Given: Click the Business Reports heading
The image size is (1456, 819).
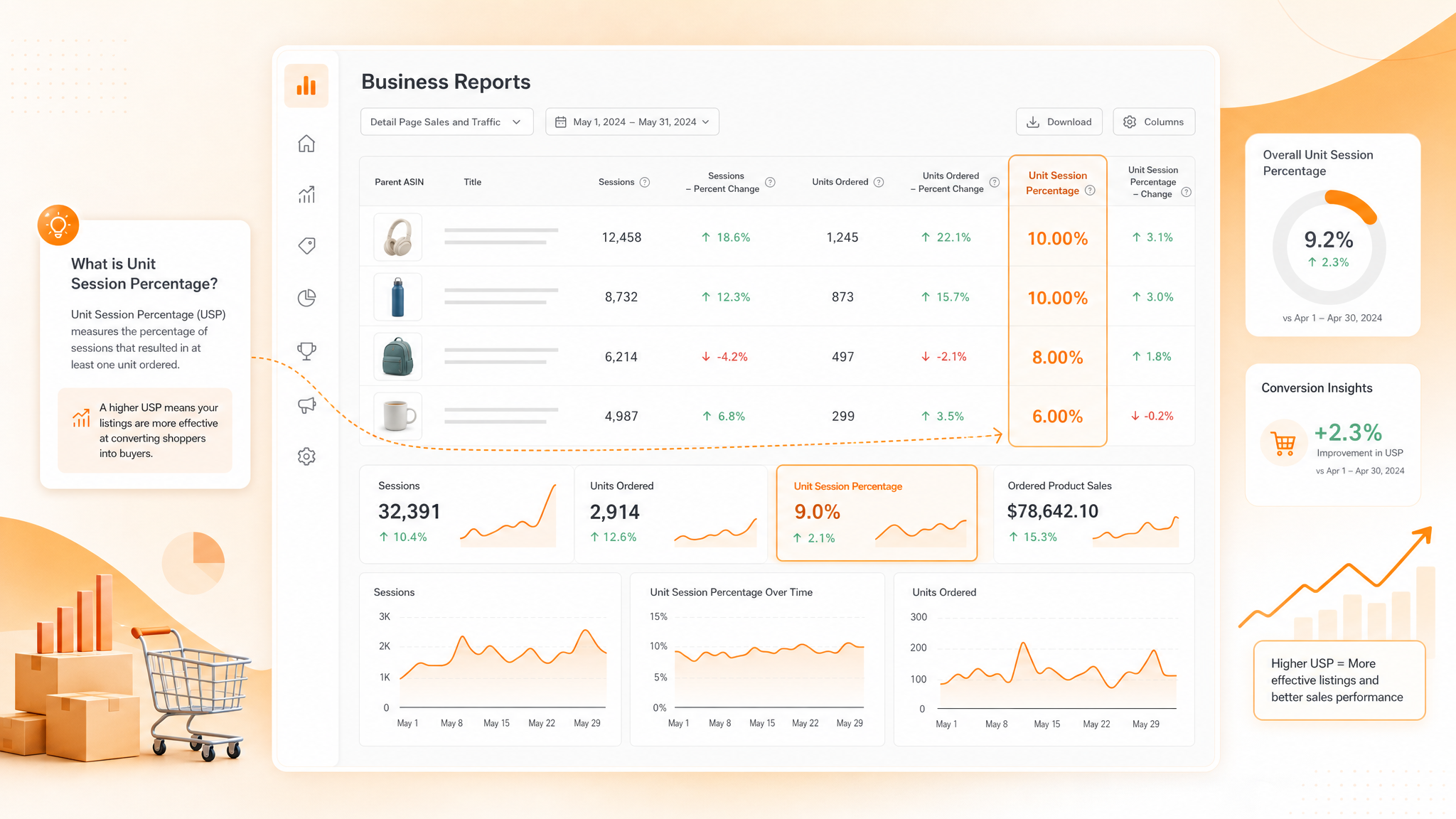Looking at the screenshot, I should click(446, 82).
